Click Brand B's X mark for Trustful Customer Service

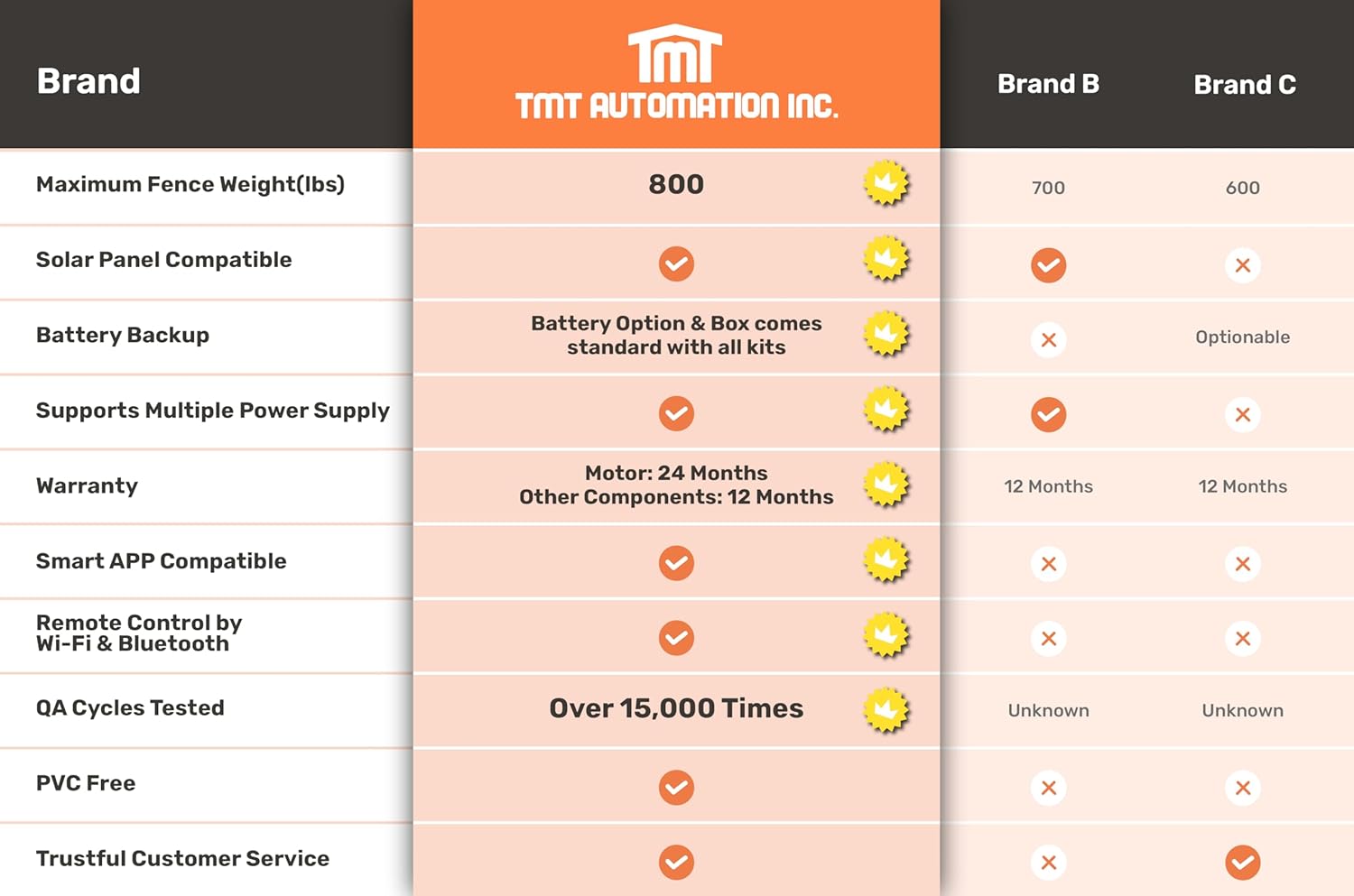[x=1048, y=863]
